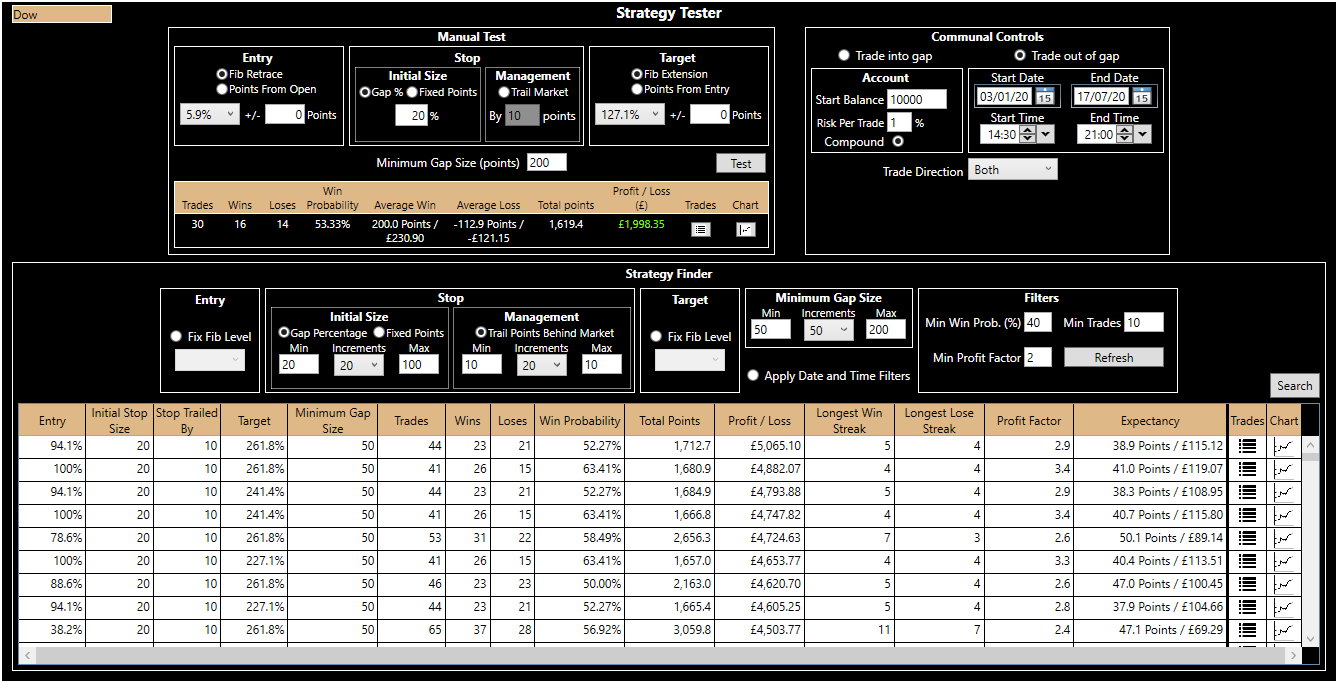Show chart for the £4,724.63 row
The height and width of the screenshot is (682, 1336).
1284,538
